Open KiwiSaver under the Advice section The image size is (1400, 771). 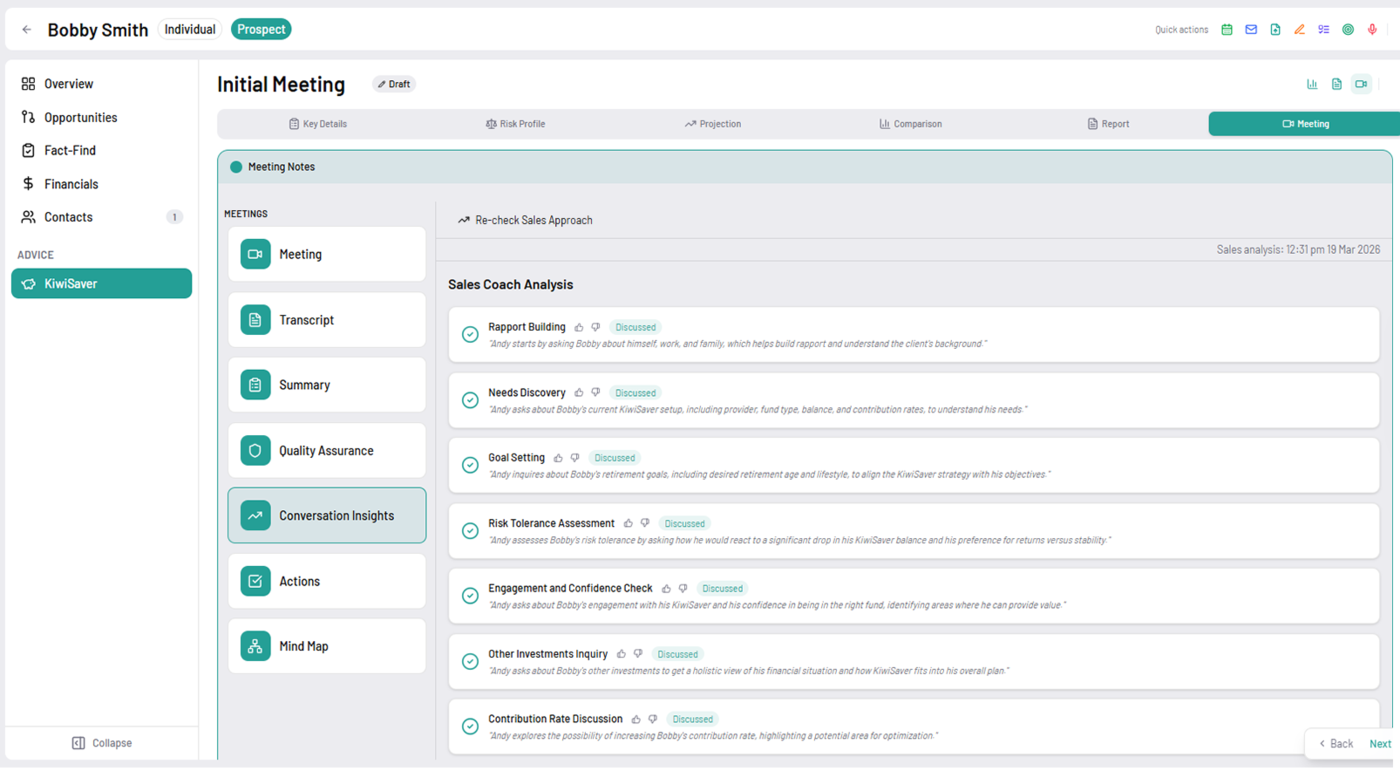(101, 283)
